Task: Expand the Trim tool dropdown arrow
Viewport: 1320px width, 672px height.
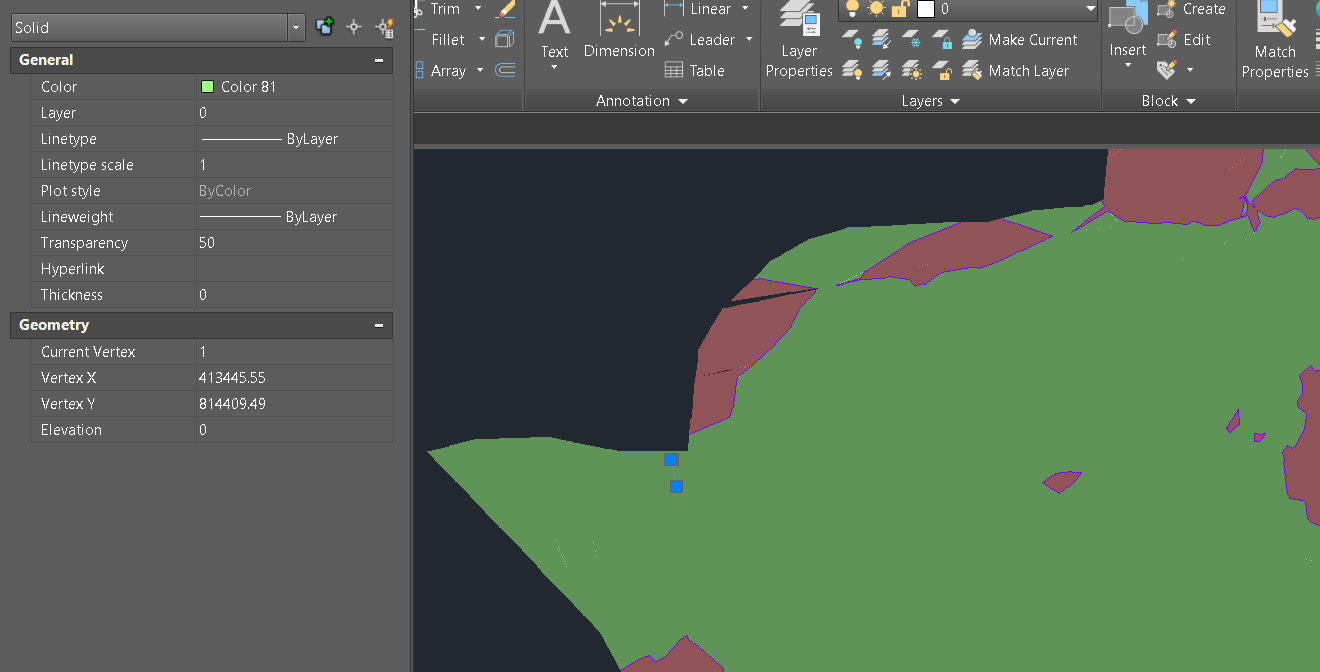Action: (x=478, y=8)
